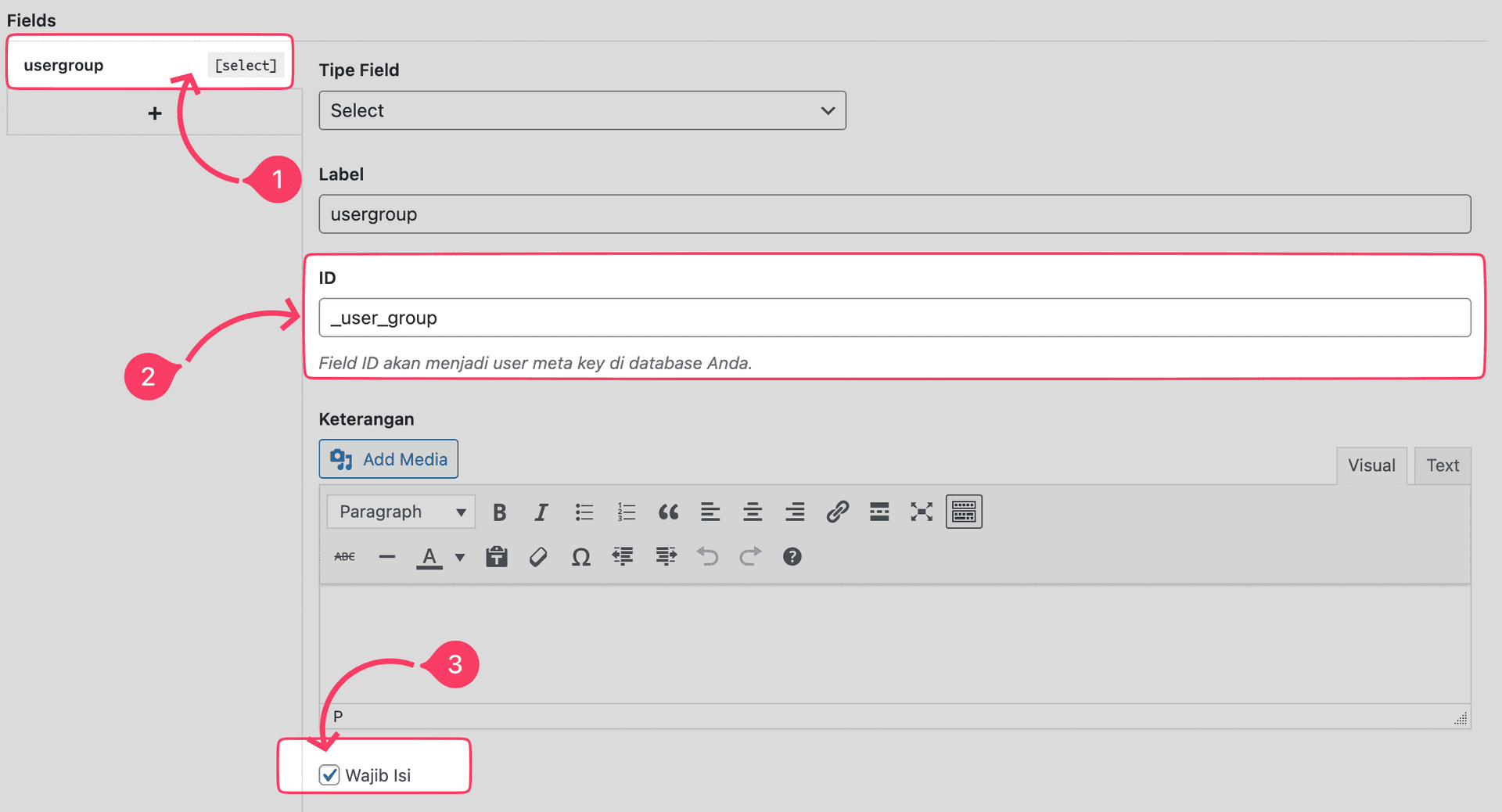Screen dimensions: 1502x812
Task: Expand the text color picker arrow
Action: coord(460,556)
